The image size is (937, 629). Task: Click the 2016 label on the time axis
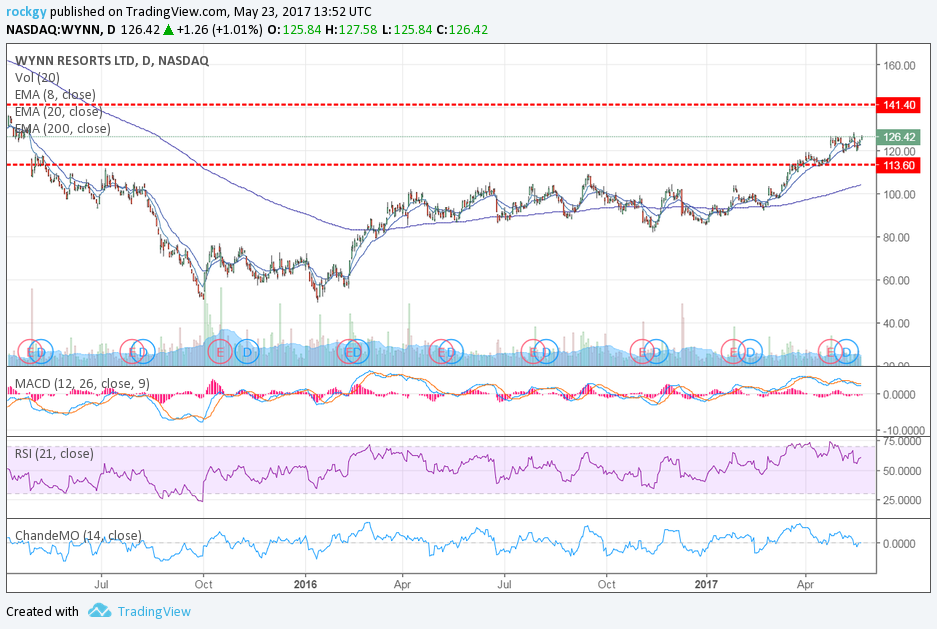click(x=305, y=584)
